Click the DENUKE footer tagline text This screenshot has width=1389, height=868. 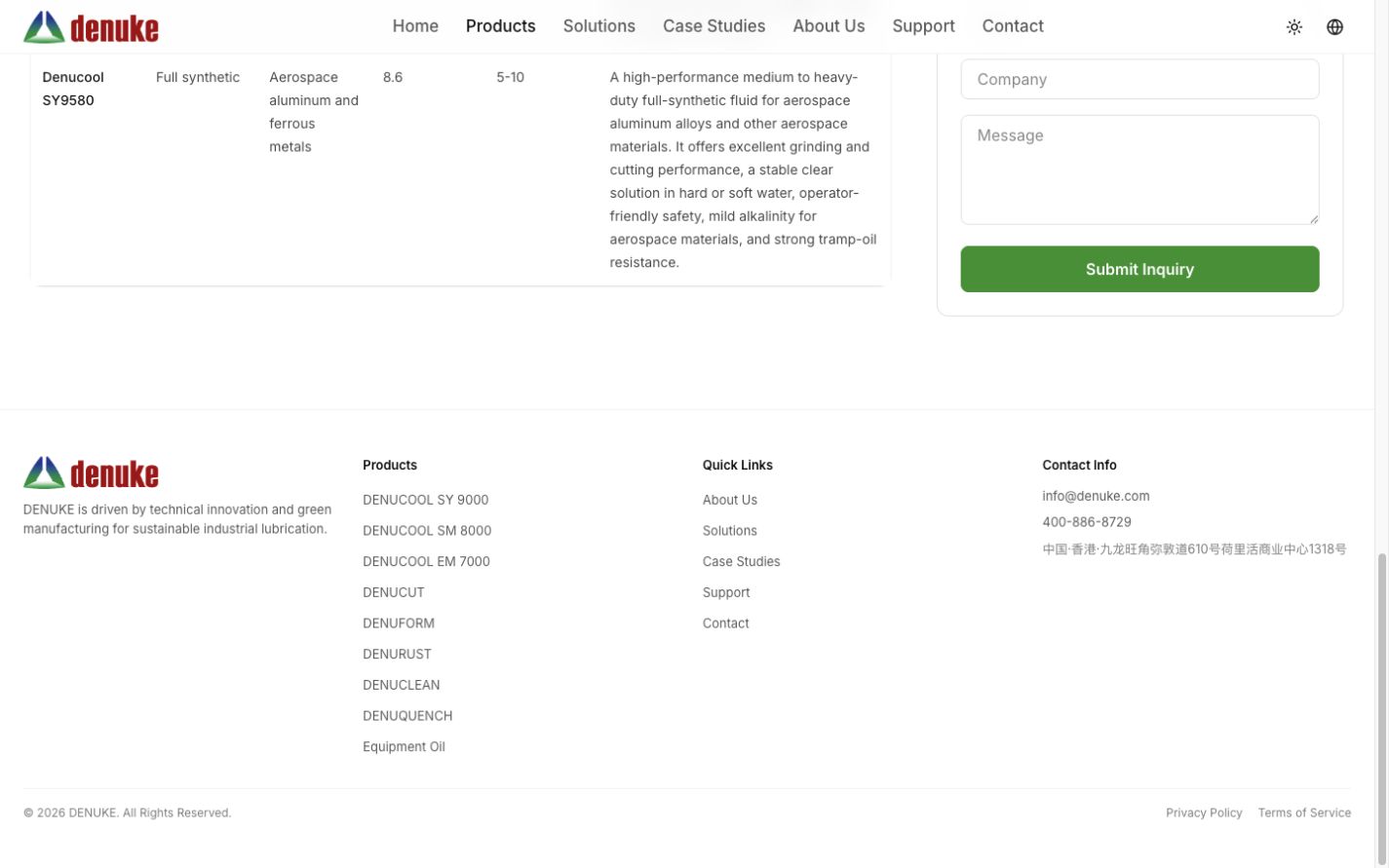177,519
